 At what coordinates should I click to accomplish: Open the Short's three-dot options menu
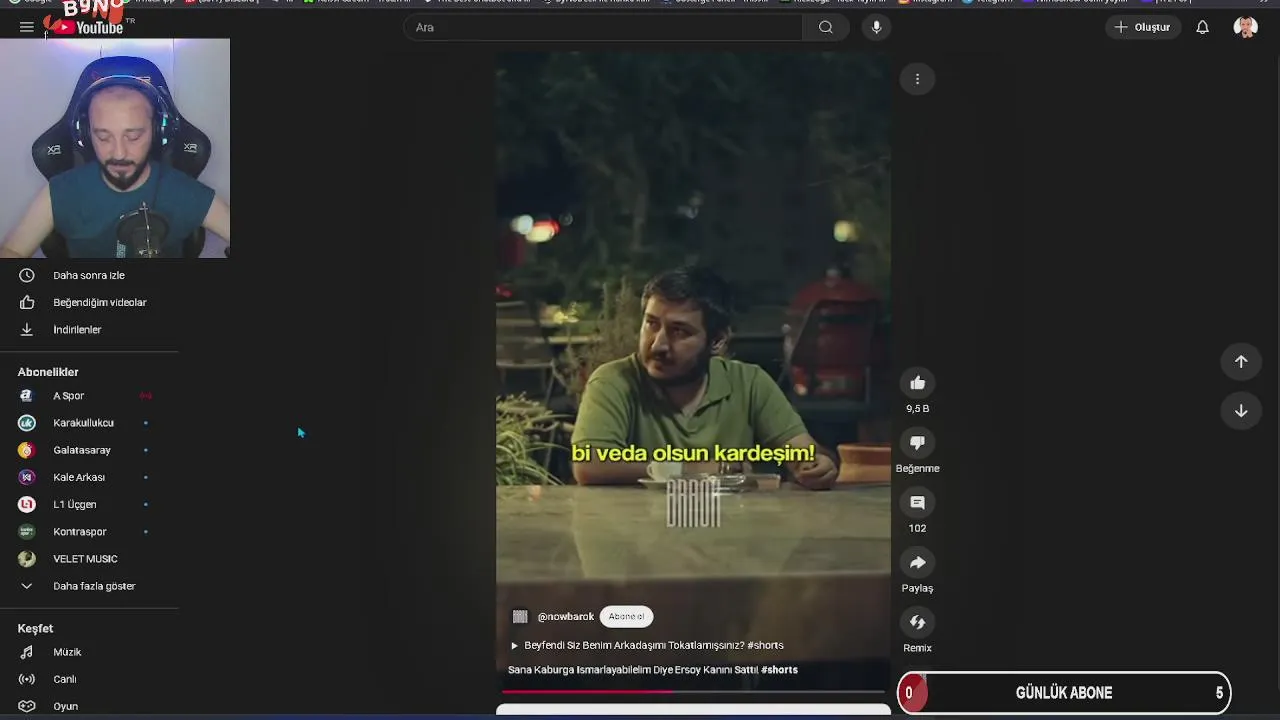(917, 79)
